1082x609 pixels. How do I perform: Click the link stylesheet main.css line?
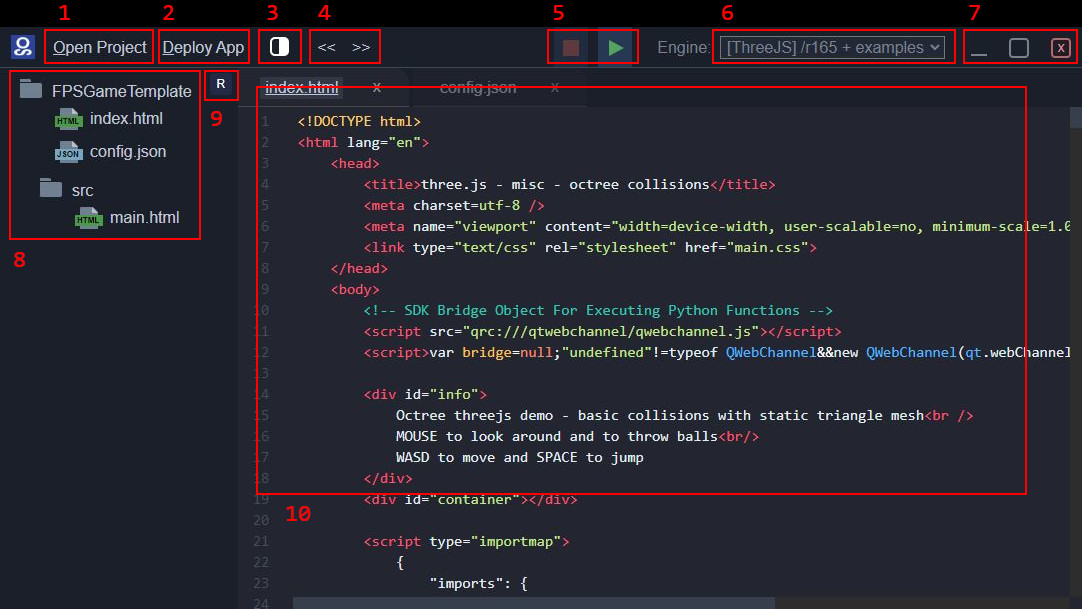coord(590,248)
